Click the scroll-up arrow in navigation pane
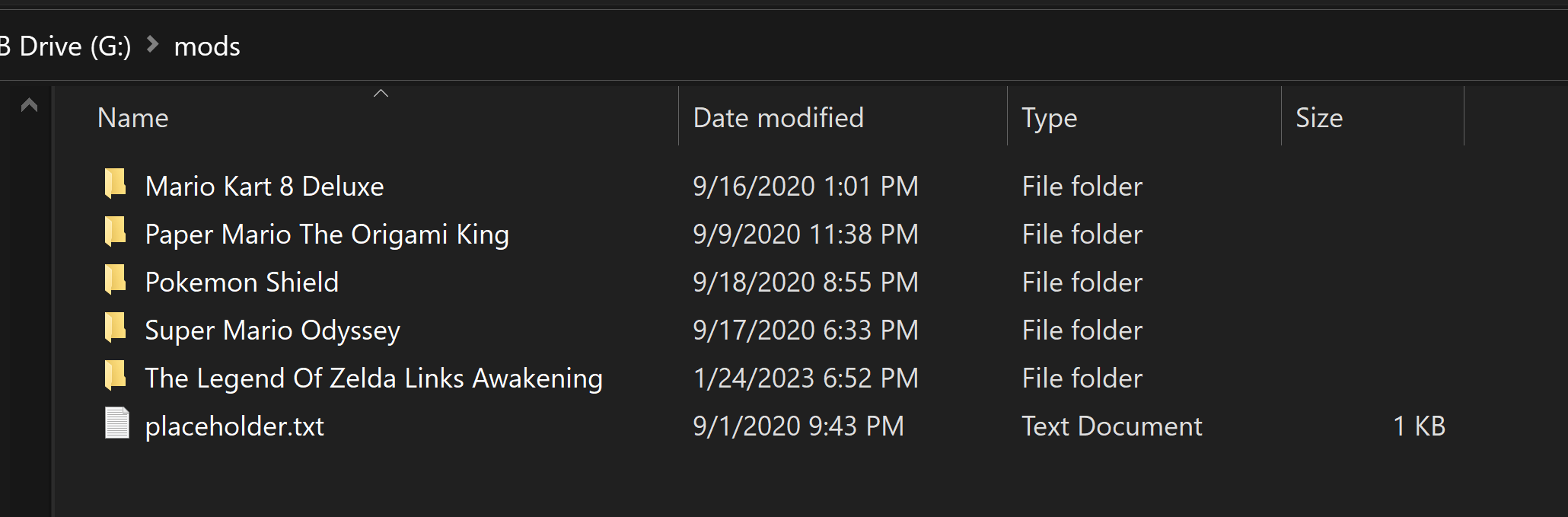The height and width of the screenshot is (517, 1568). coord(29,105)
